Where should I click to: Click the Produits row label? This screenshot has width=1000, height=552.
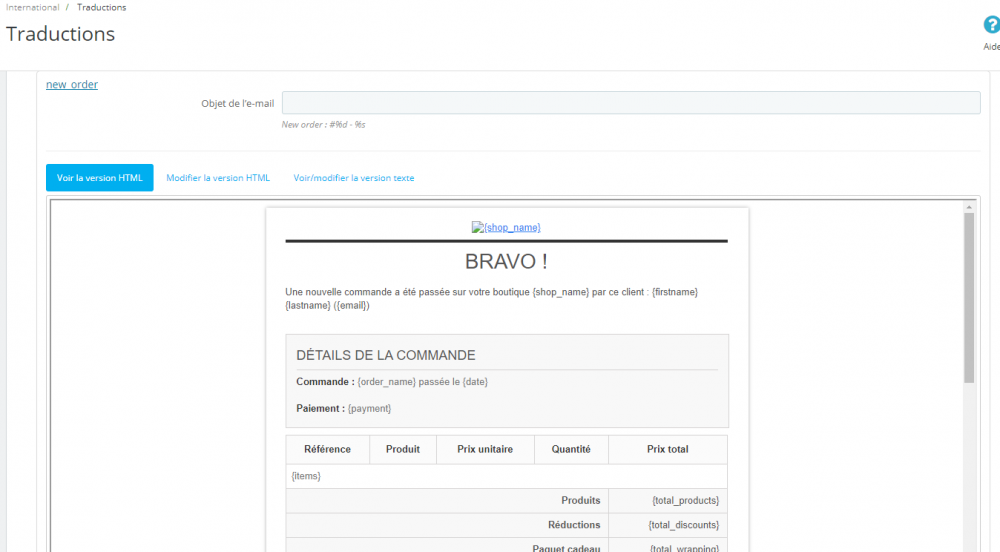coord(580,500)
